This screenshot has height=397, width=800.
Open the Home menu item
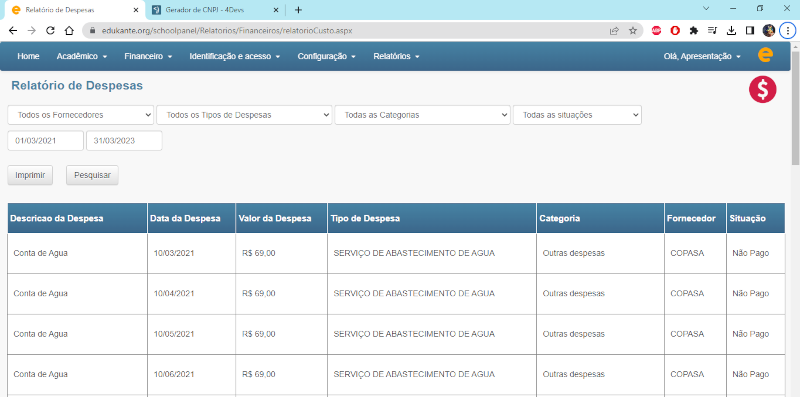click(28, 56)
